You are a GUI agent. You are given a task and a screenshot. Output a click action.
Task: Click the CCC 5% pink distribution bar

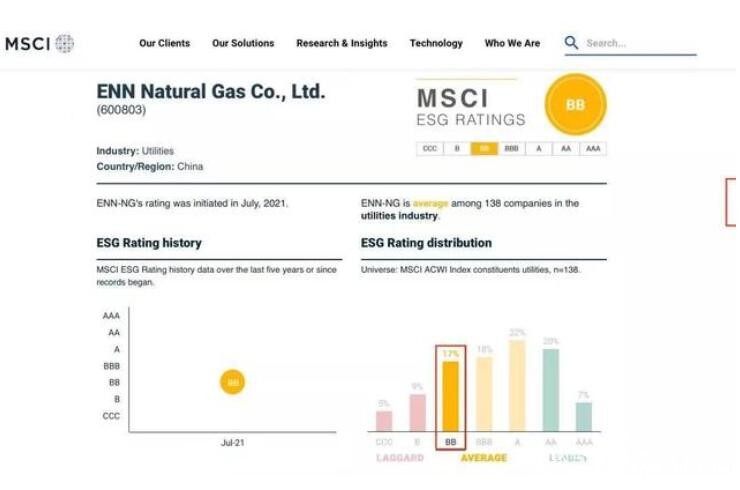click(384, 420)
